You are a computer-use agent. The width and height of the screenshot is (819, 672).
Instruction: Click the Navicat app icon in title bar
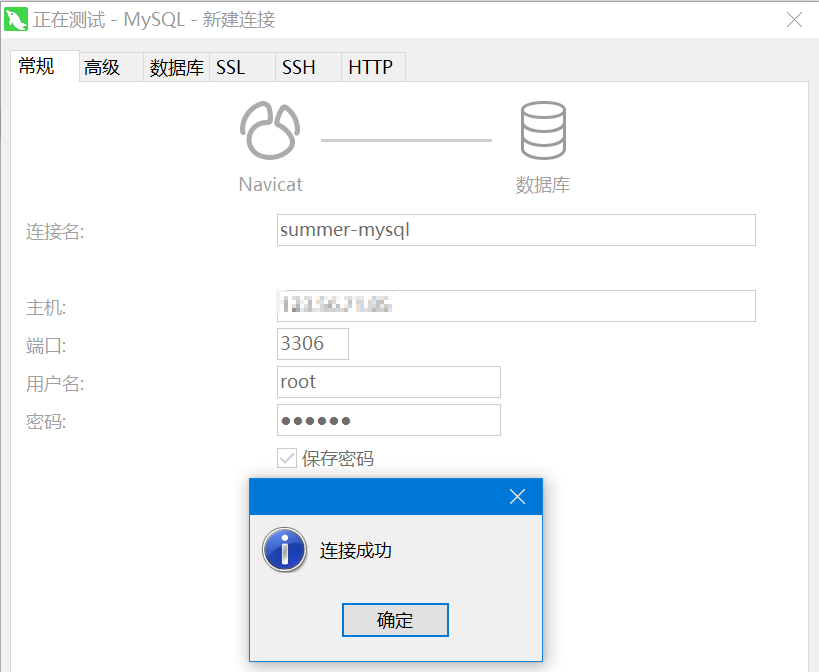click(15, 19)
